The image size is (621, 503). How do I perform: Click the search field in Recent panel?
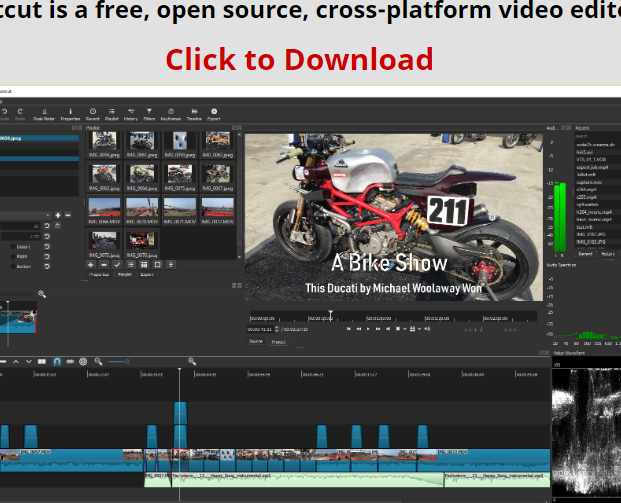click(x=598, y=136)
